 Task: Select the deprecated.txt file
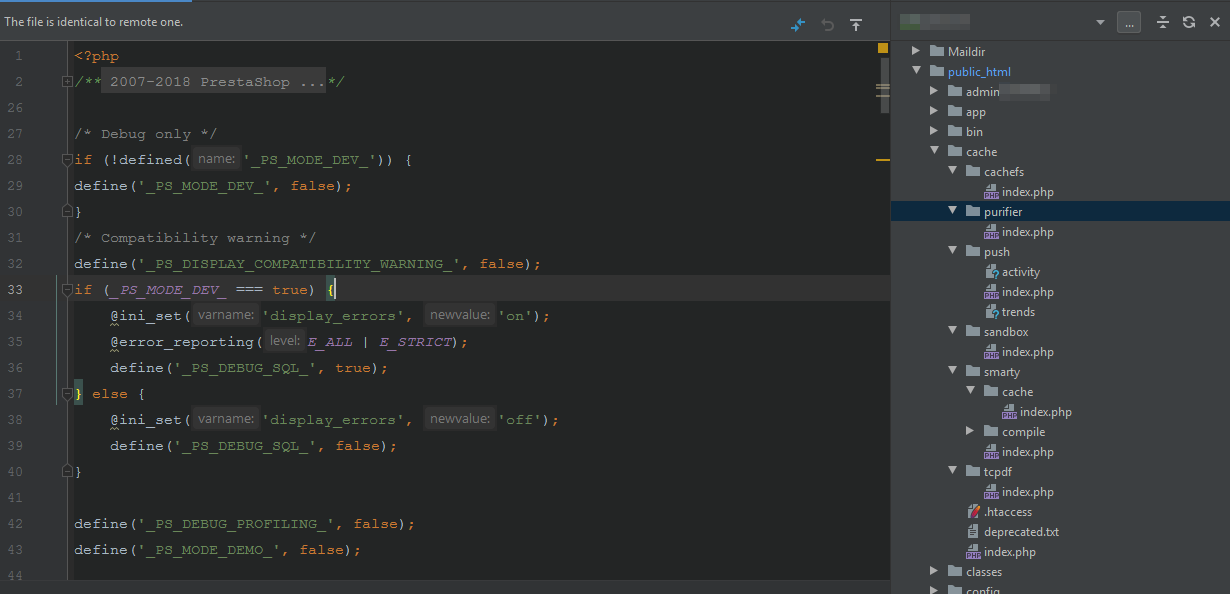coord(1020,532)
